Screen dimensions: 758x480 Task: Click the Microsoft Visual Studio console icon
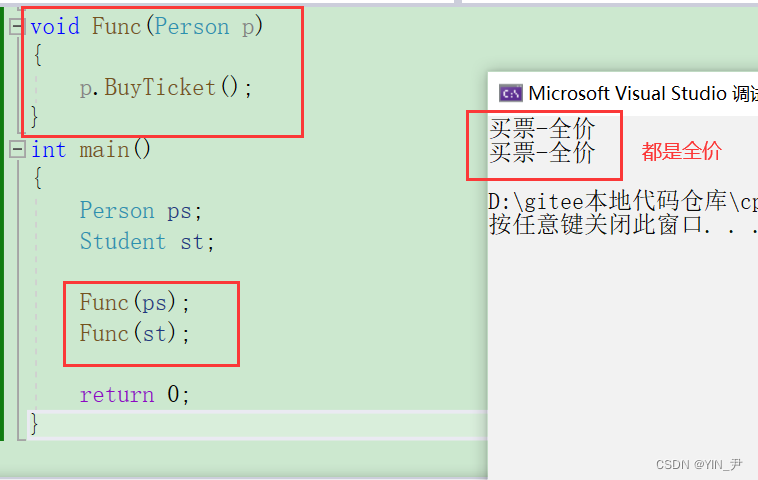click(511, 93)
